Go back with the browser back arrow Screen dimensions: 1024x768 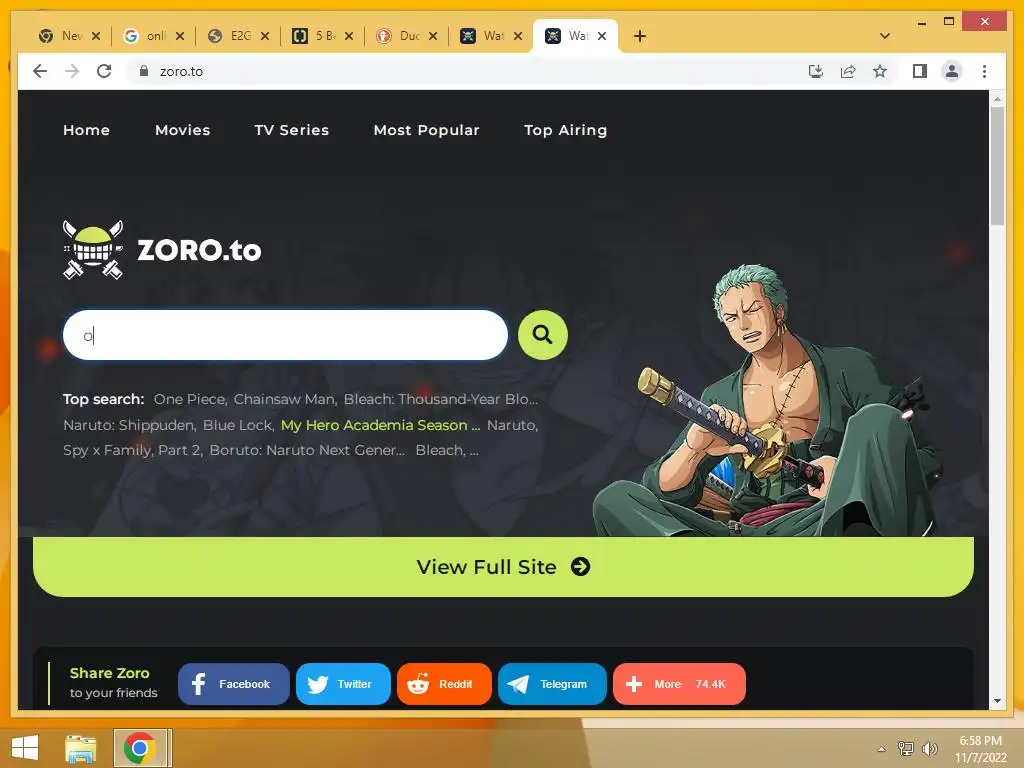pos(40,71)
